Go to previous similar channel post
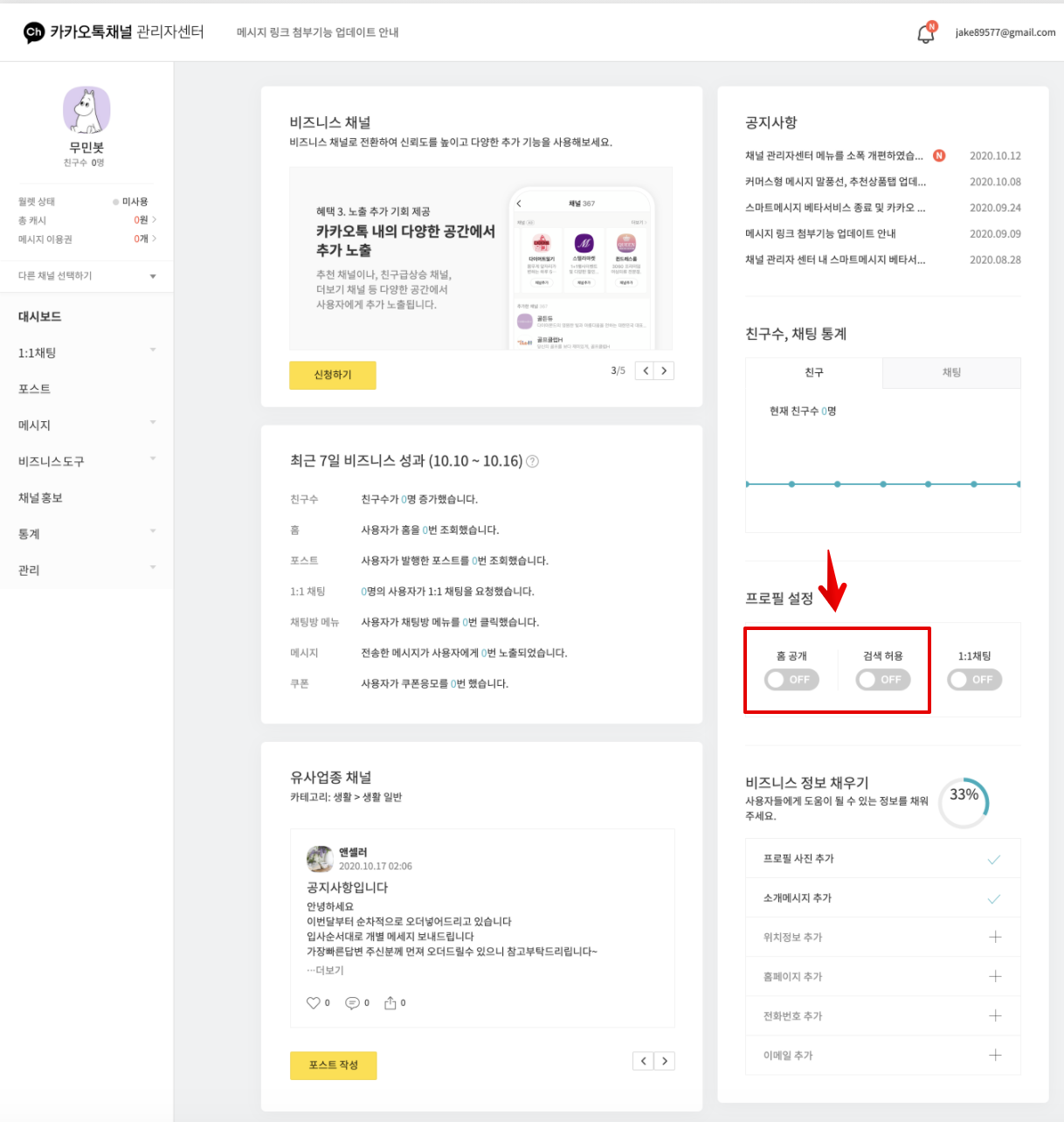 [x=643, y=1061]
